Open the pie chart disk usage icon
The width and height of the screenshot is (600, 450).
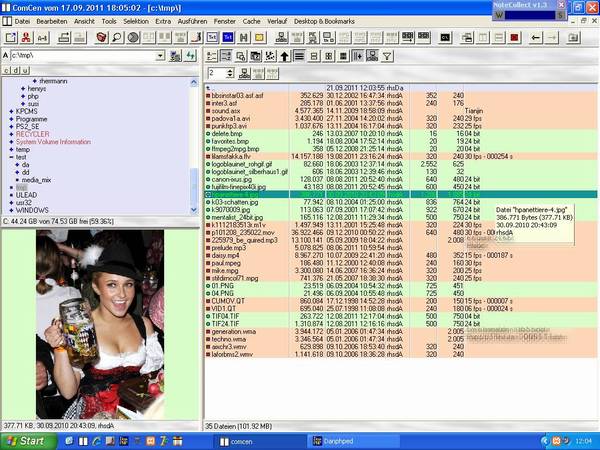(133, 38)
